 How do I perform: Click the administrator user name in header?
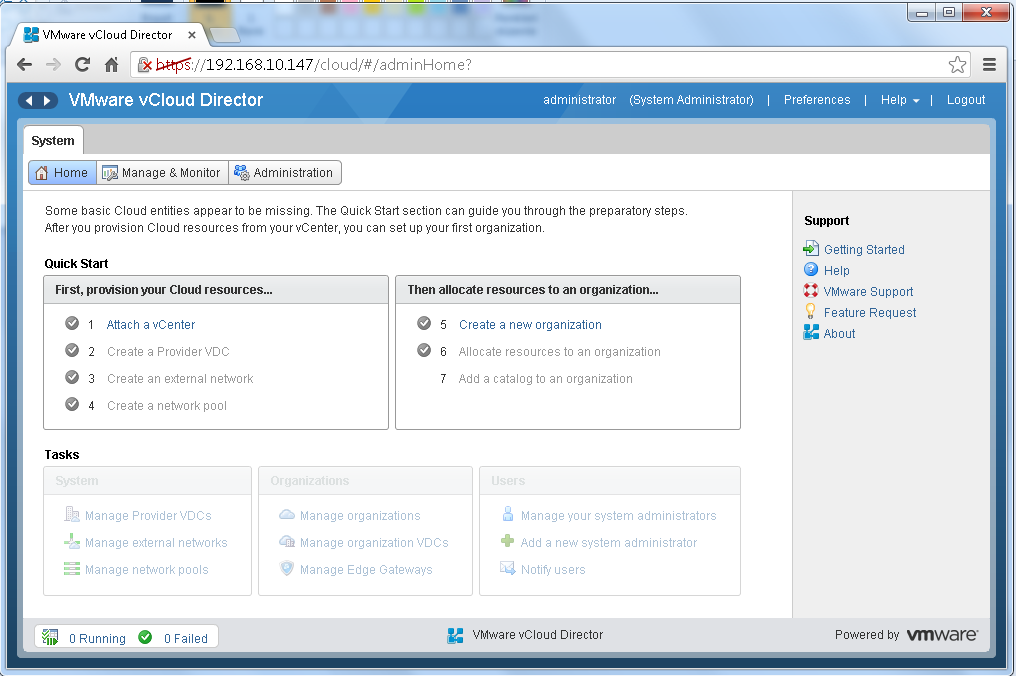click(579, 100)
